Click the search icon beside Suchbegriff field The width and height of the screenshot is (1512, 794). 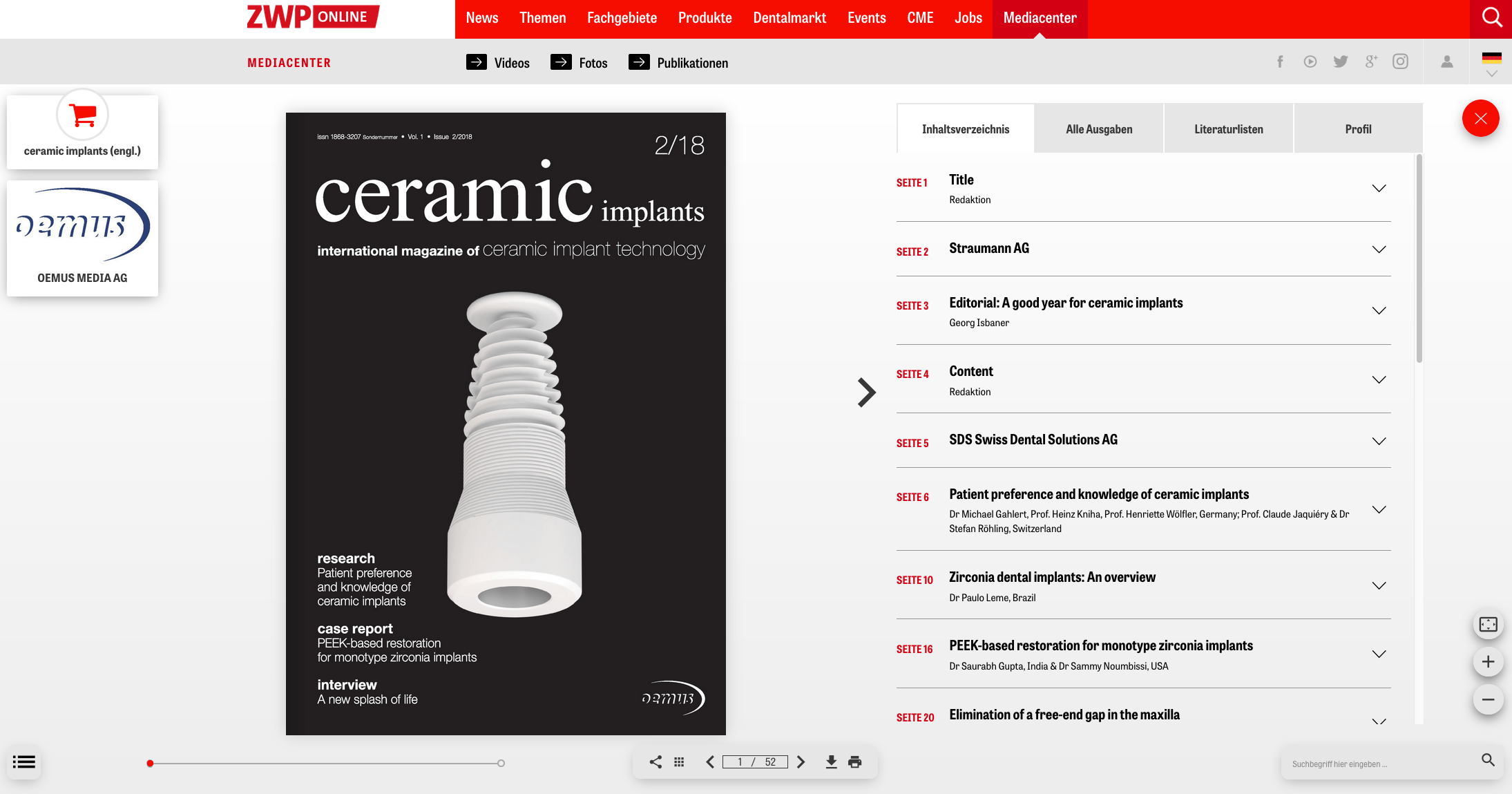(1488, 760)
